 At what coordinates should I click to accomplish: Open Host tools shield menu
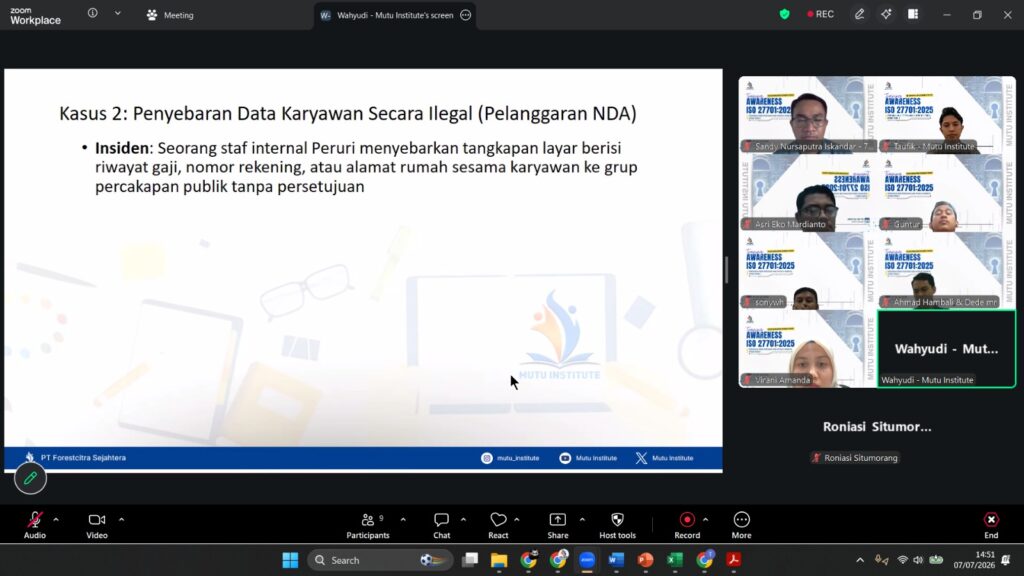(x=617, y=525)
